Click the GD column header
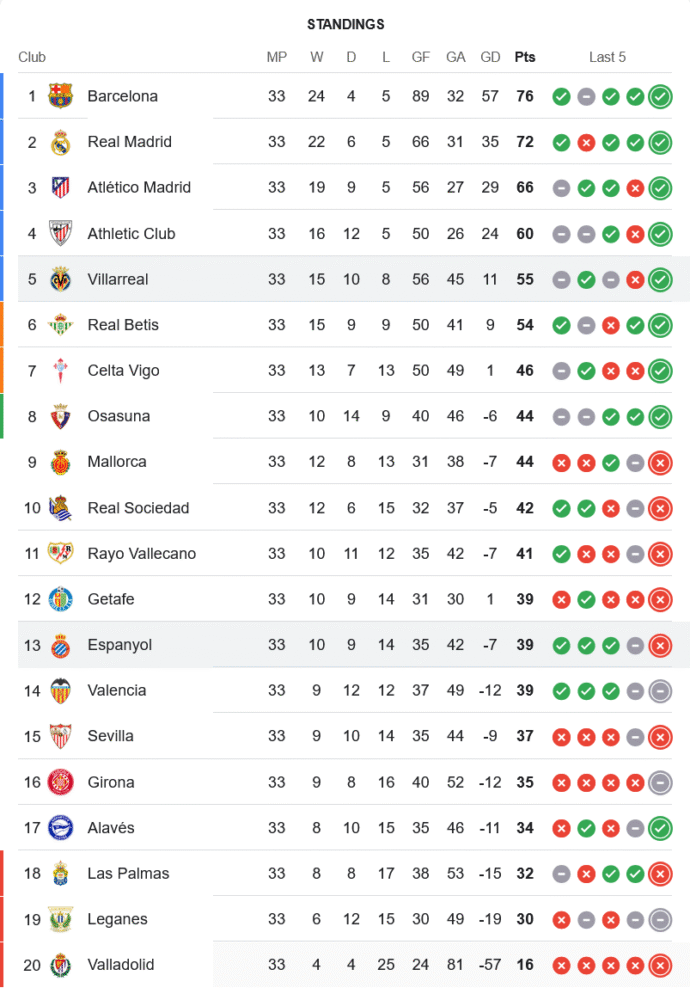Screen dimensions: 690x1000 pos(490,57)
